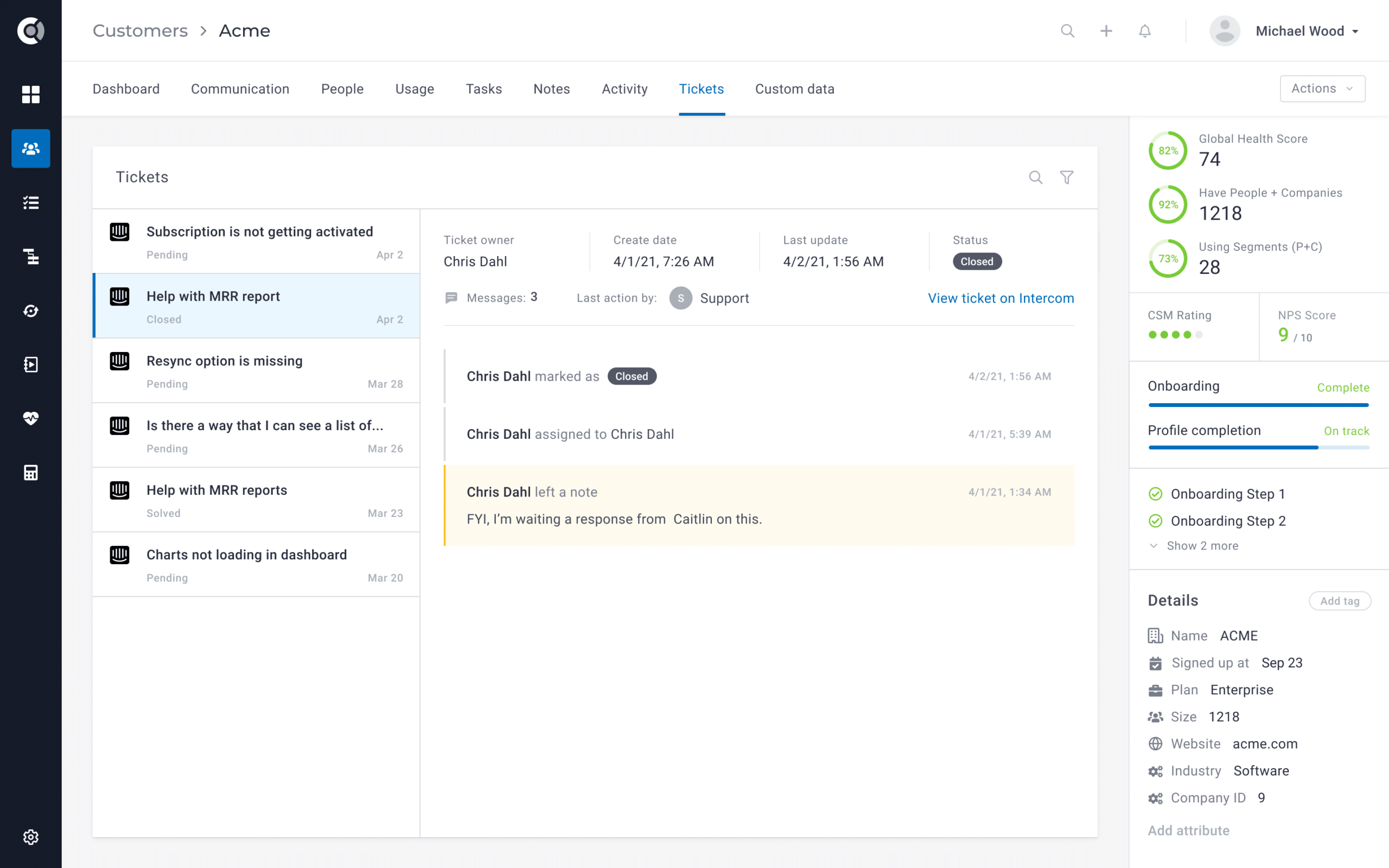The image size is (1389, 868).
Task: Click the tasks sidebar icon
Action: 31,202
